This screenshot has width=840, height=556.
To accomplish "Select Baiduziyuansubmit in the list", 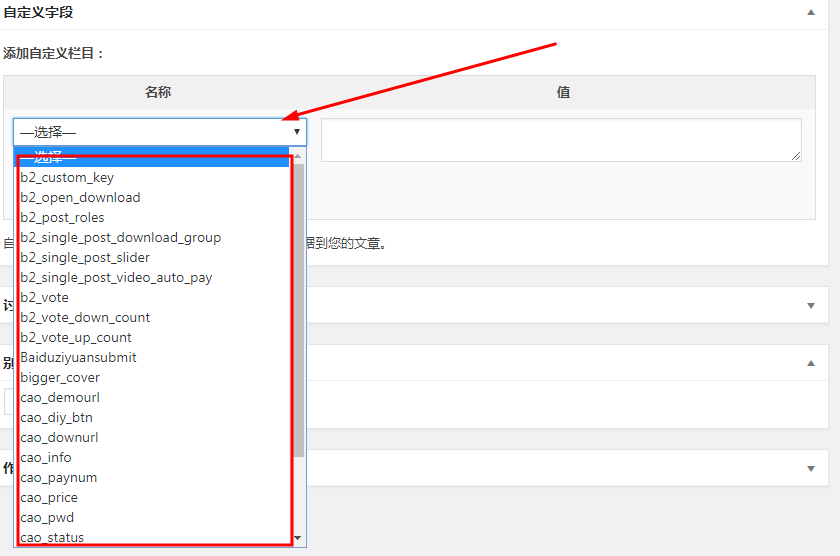I will point(78,357).
